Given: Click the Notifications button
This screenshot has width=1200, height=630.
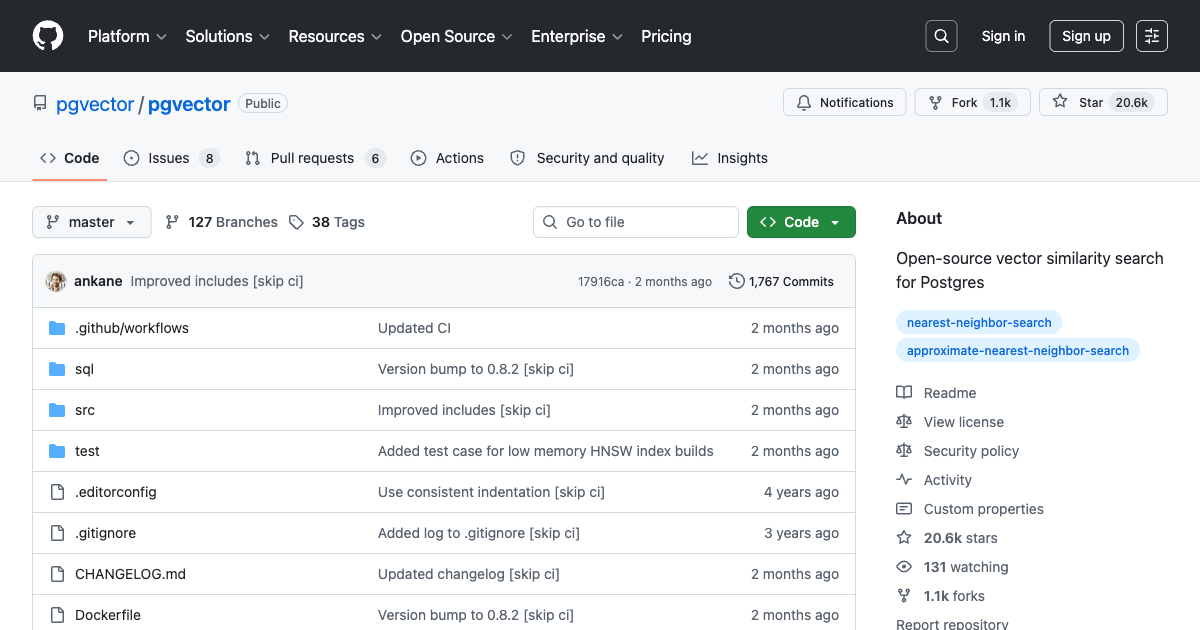Looking at the screenshot, I should 845,103.
